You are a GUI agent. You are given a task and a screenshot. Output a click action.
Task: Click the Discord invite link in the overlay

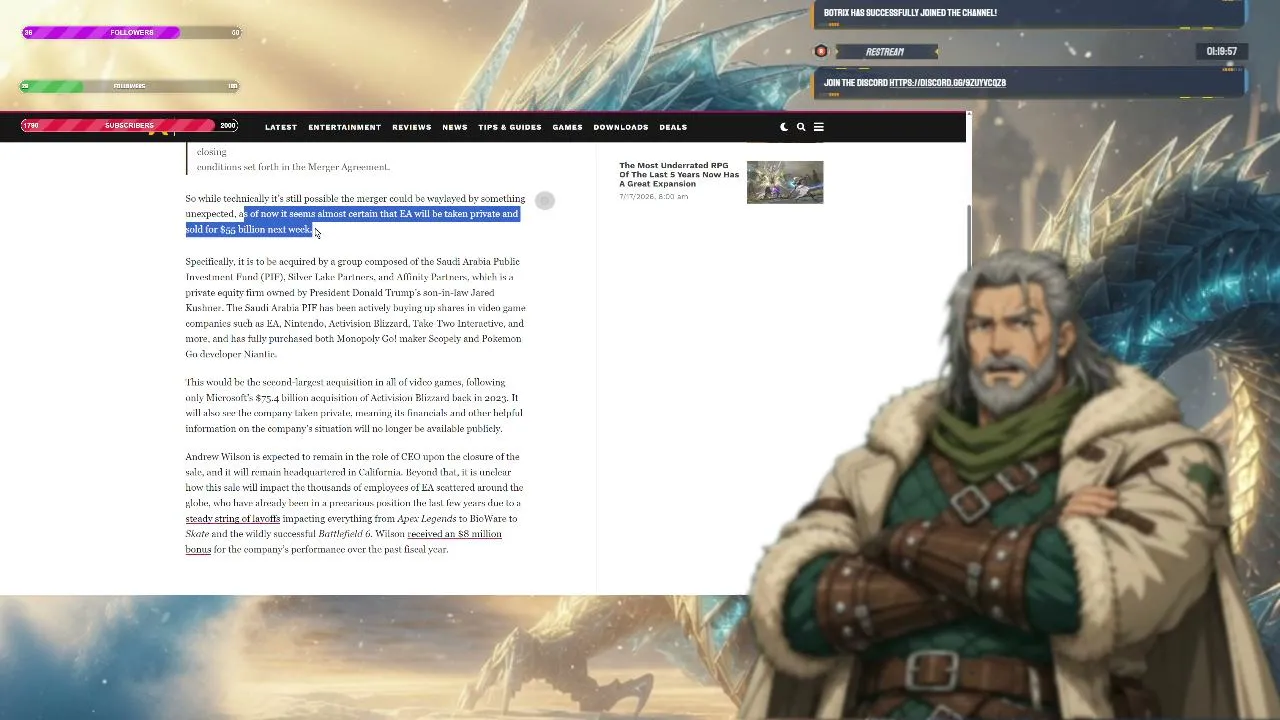coord(947,83)
